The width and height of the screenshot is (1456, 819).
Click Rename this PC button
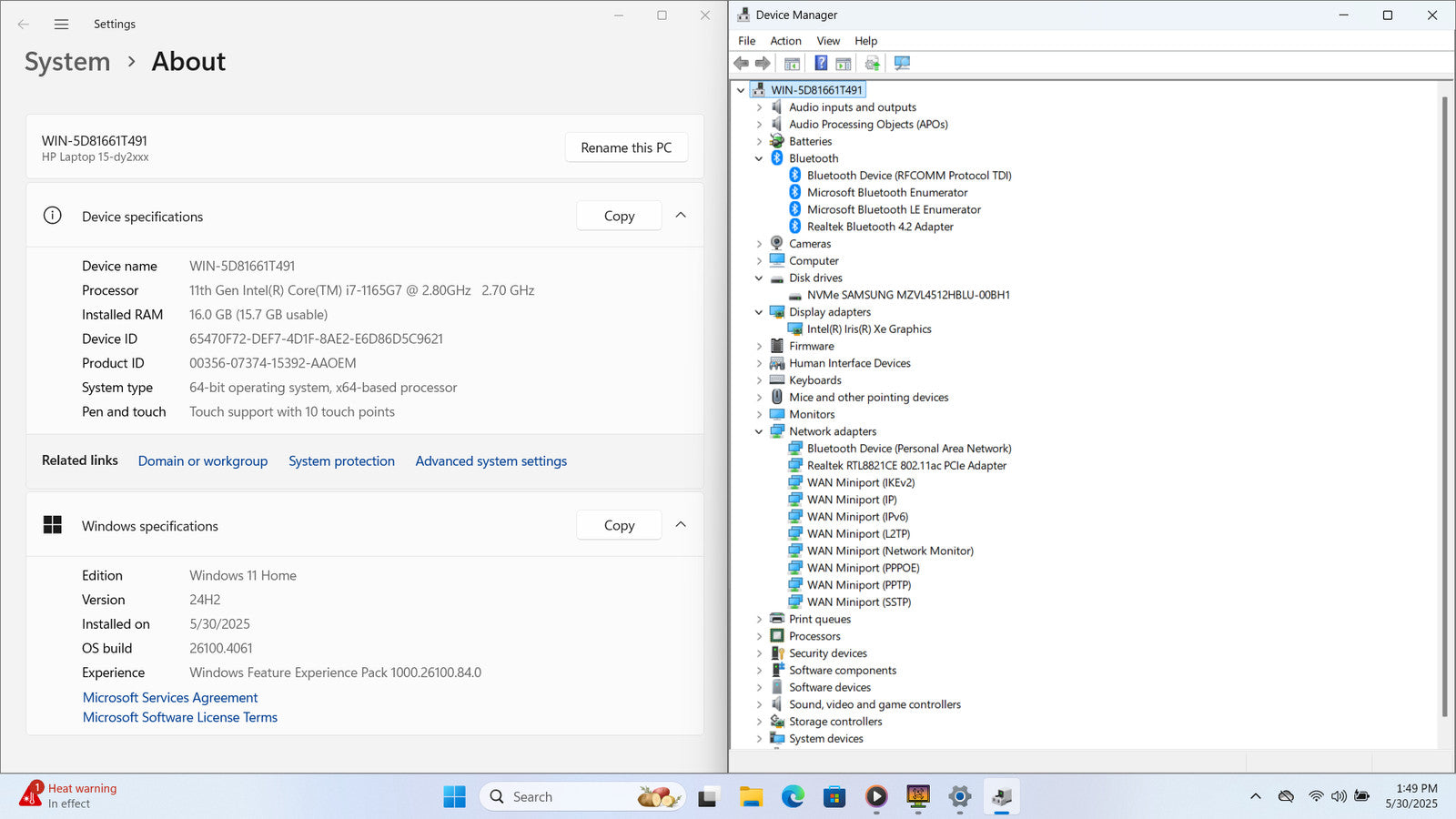[626, 147]
